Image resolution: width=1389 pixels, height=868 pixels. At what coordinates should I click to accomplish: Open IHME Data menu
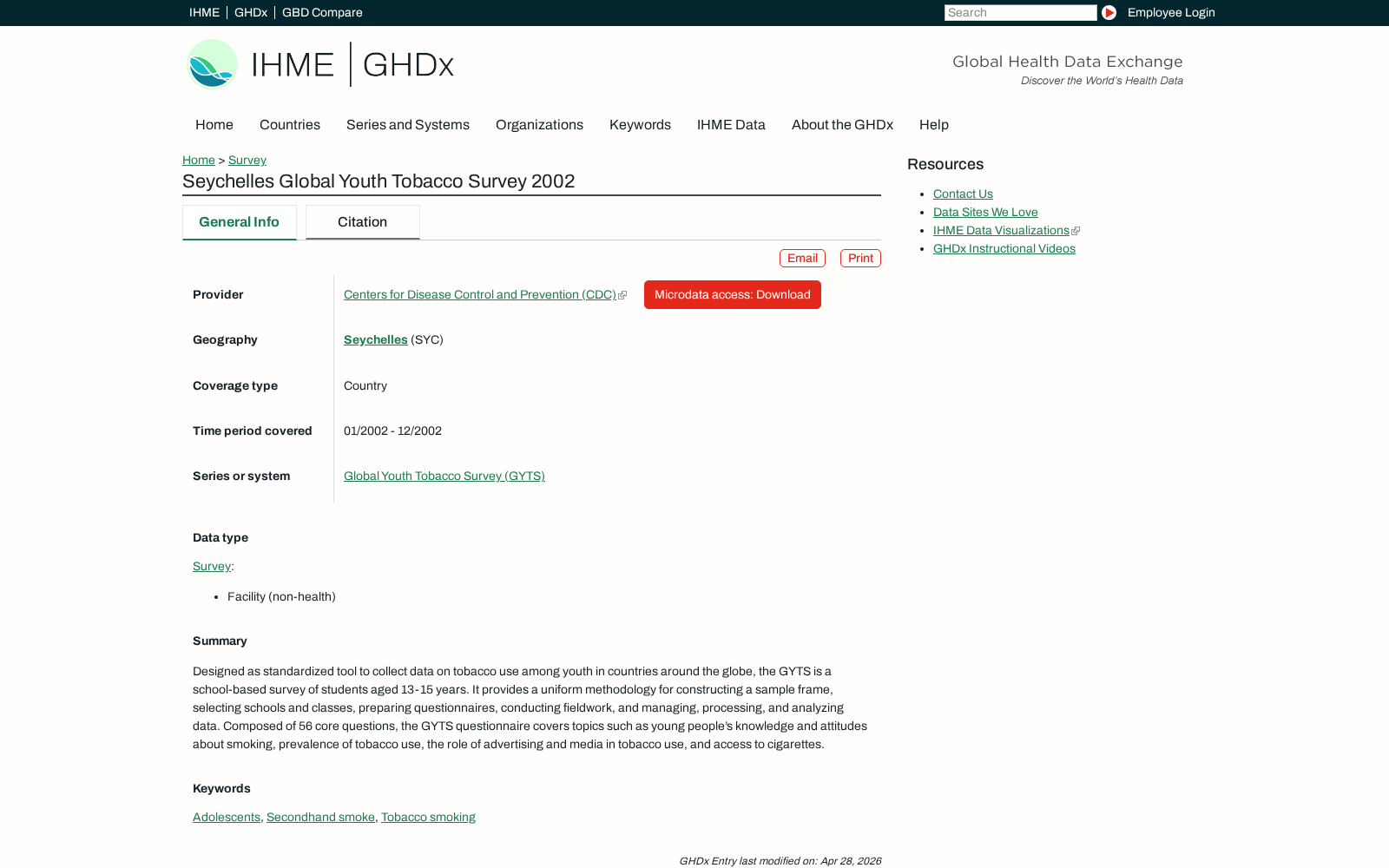[731, 125]
